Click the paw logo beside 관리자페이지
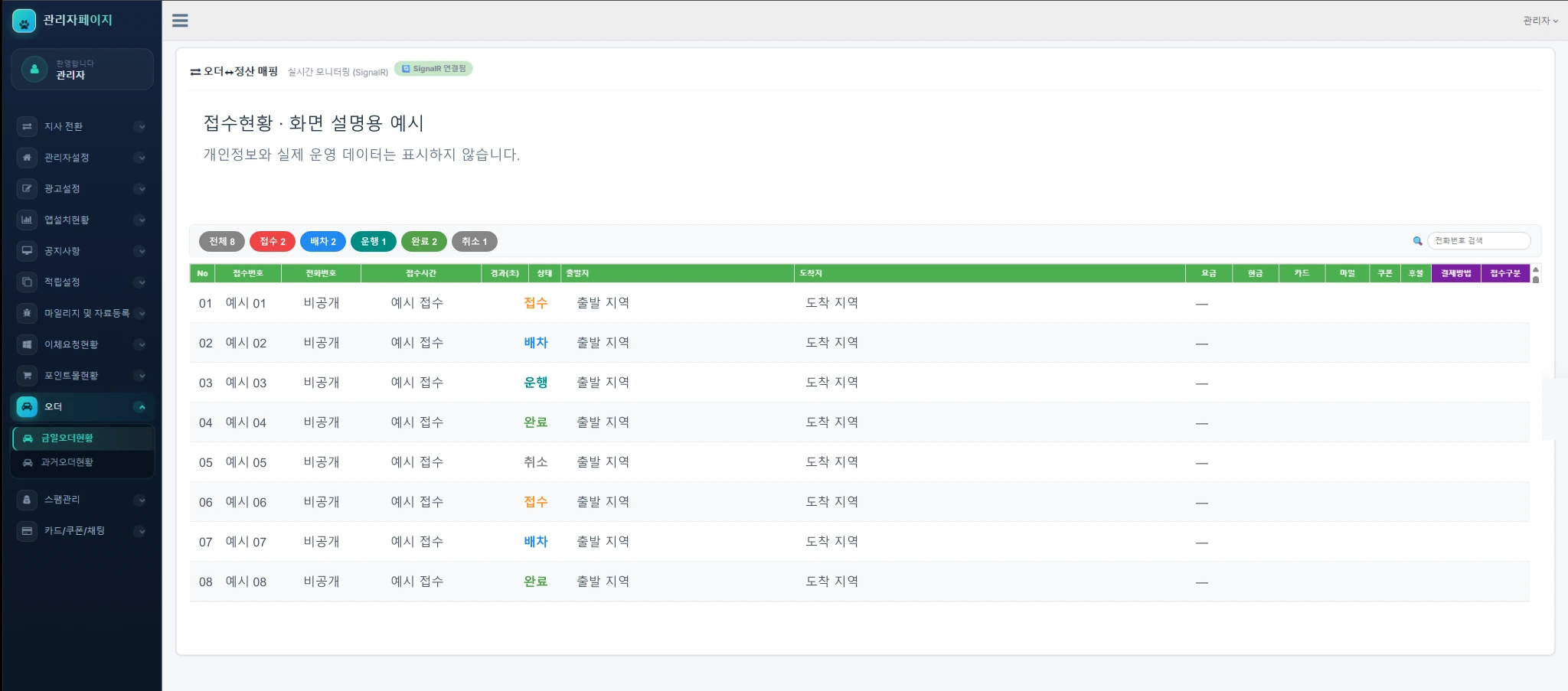 [x=24, y=21]
